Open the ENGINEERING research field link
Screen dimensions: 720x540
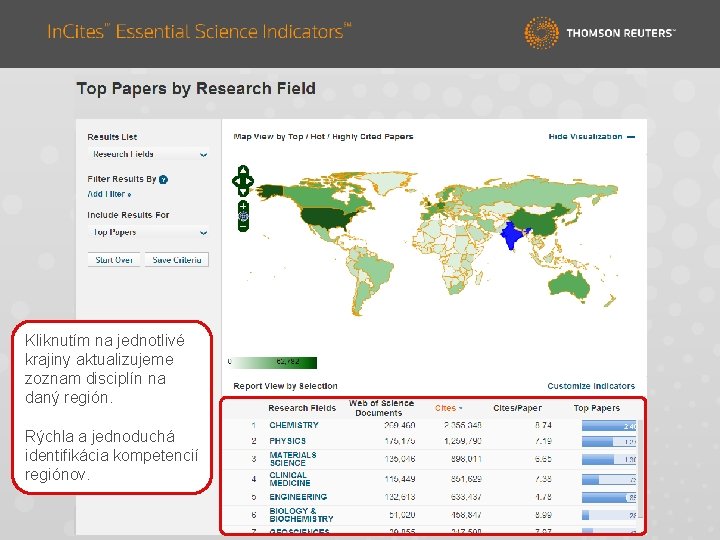point(298,497)
